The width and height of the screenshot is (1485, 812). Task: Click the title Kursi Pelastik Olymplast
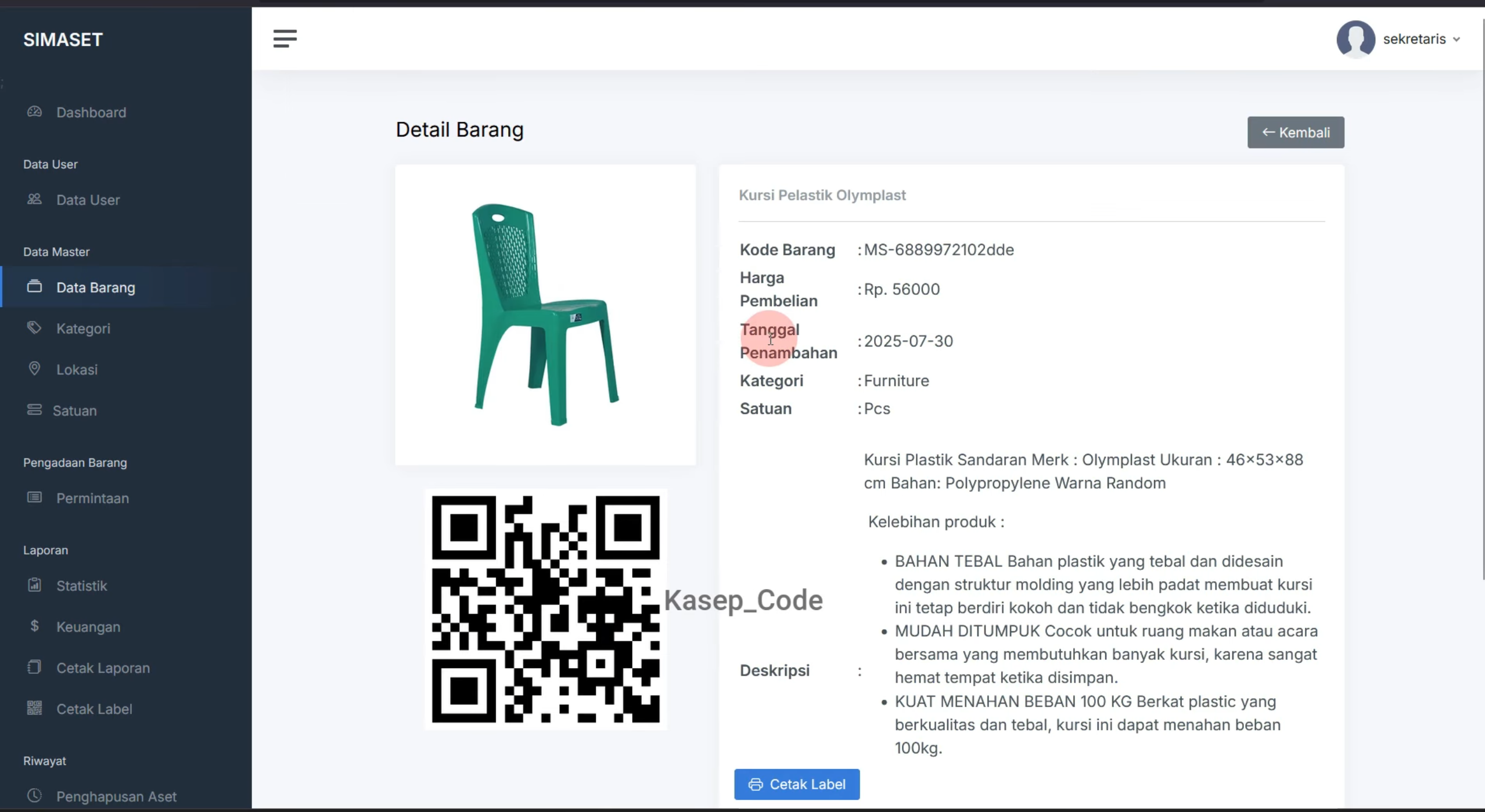(822, 195)
